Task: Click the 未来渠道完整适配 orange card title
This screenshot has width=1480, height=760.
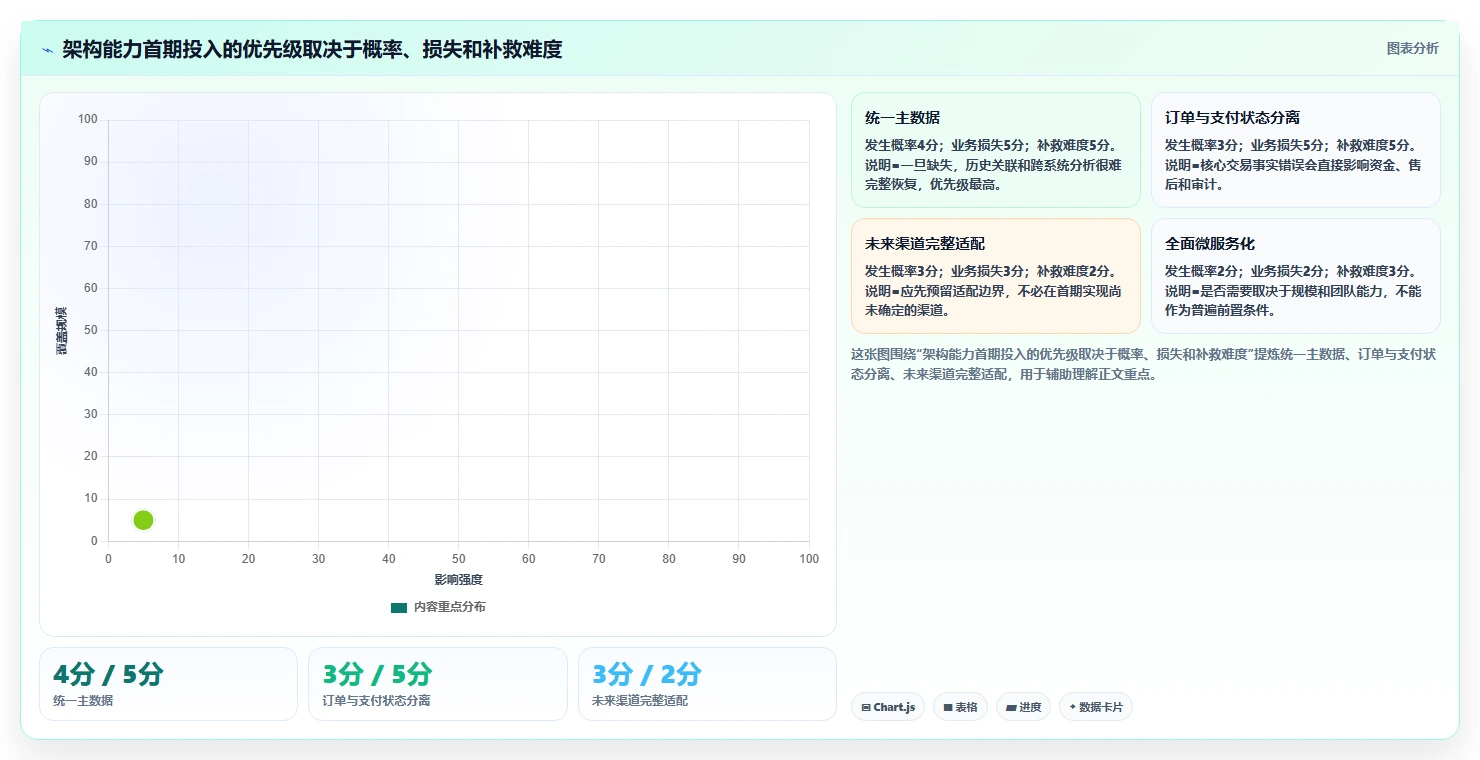Action: click(925, 244)
